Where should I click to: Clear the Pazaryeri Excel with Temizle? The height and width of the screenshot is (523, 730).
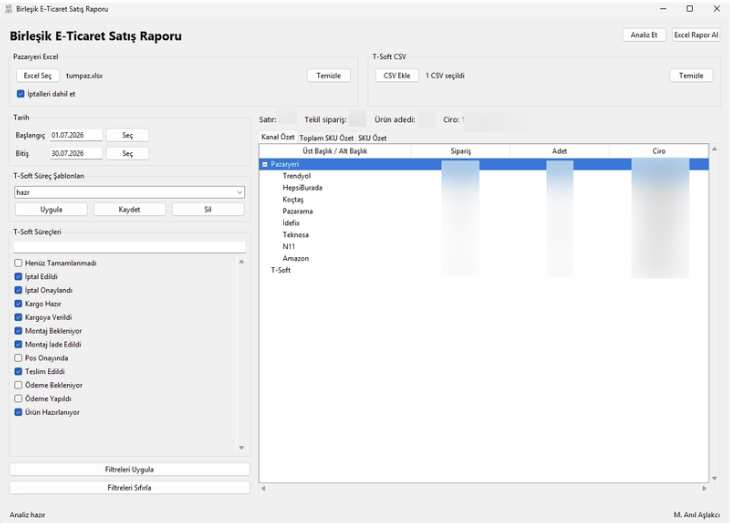coord(329,75)
